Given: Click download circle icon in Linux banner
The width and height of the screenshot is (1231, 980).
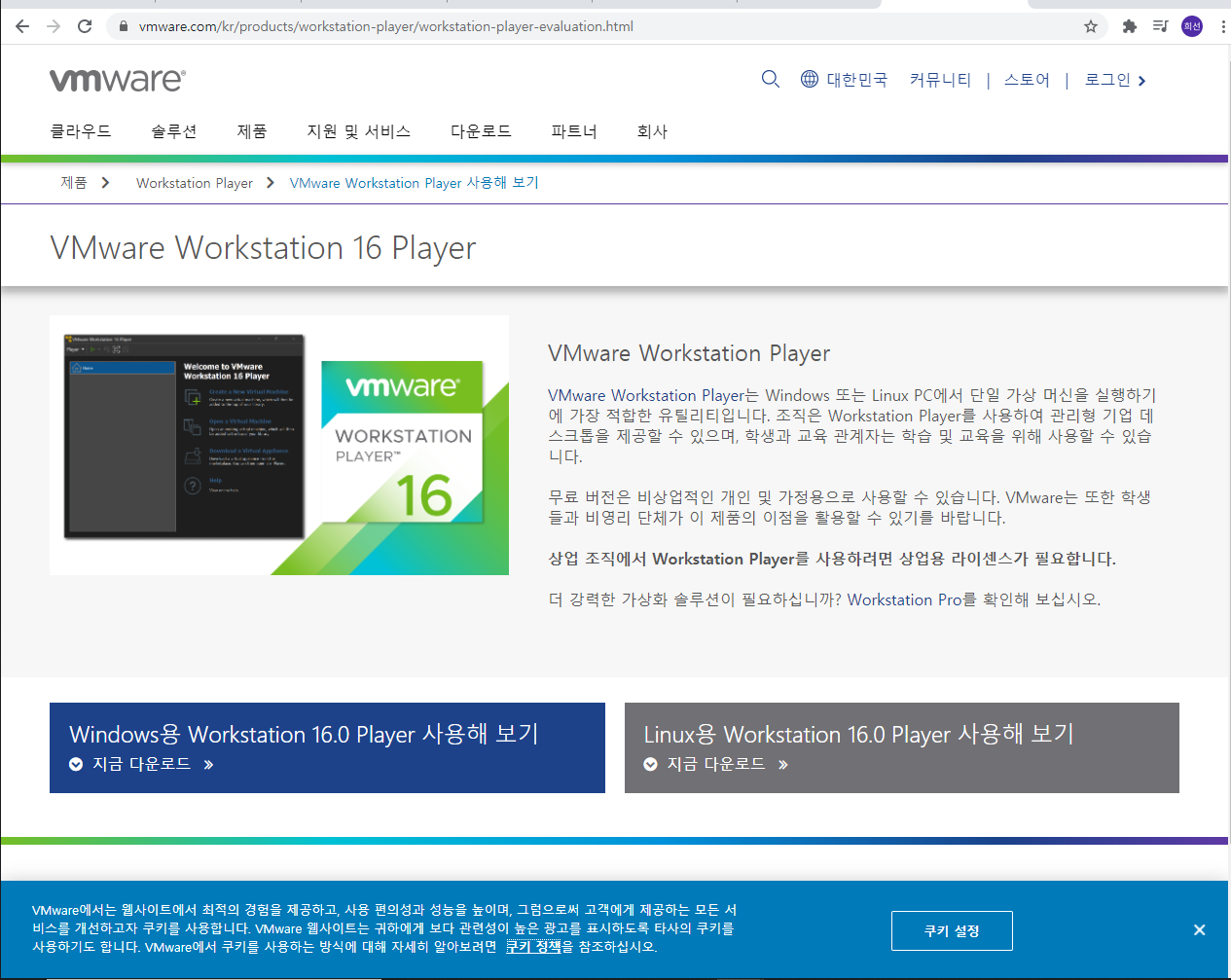Looking at the screenshot, I should 650,765.
